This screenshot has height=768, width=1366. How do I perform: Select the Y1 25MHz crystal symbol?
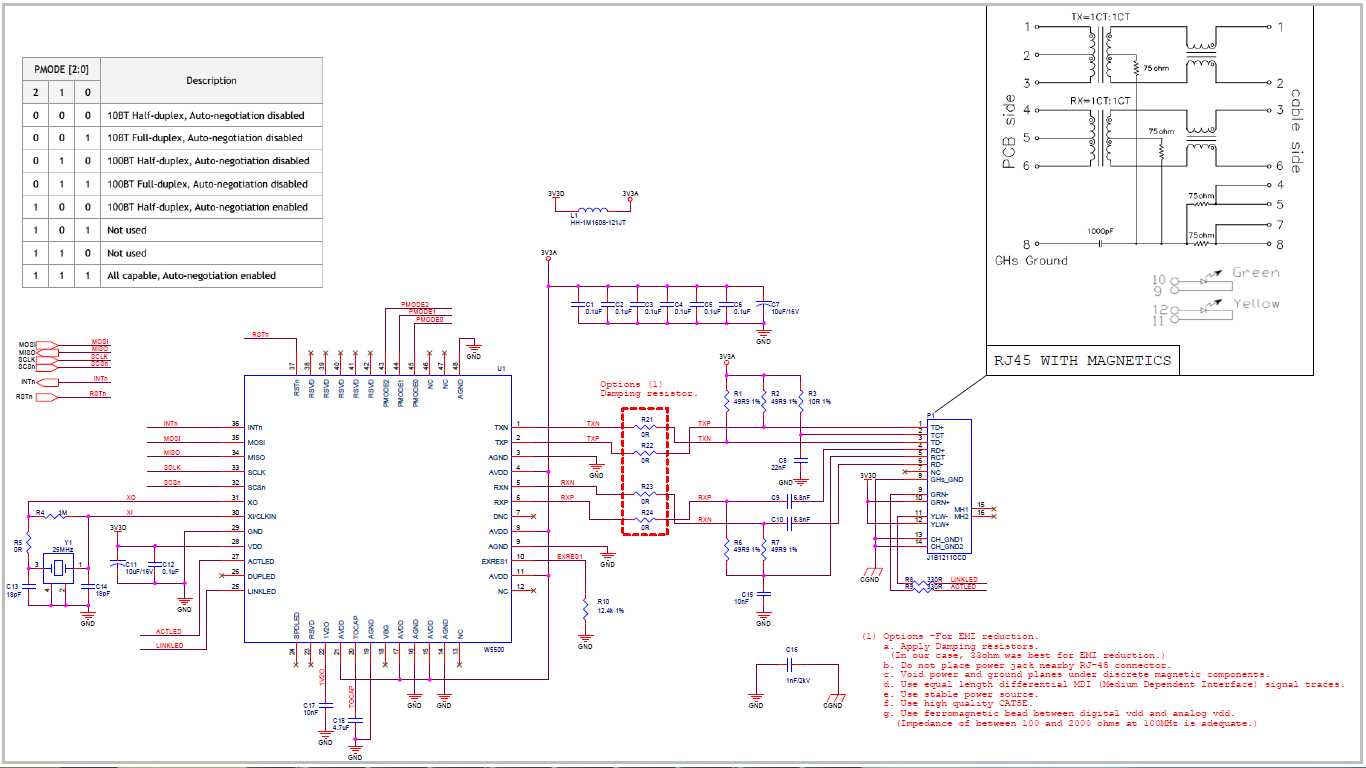[x=57, y=569]
